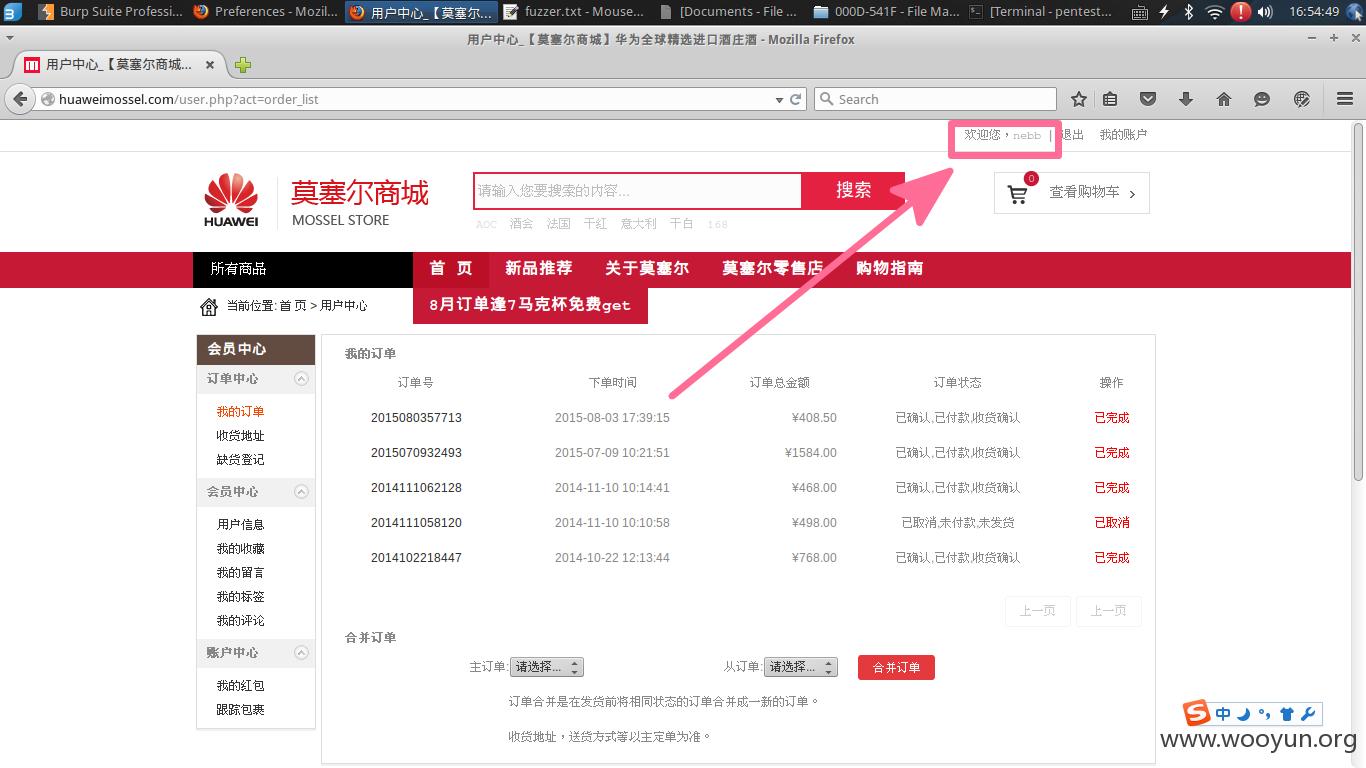This screenshot has height=768, width=1366.
Task: Open 我的收藏 in sidebar
Action: pos(241,549)
